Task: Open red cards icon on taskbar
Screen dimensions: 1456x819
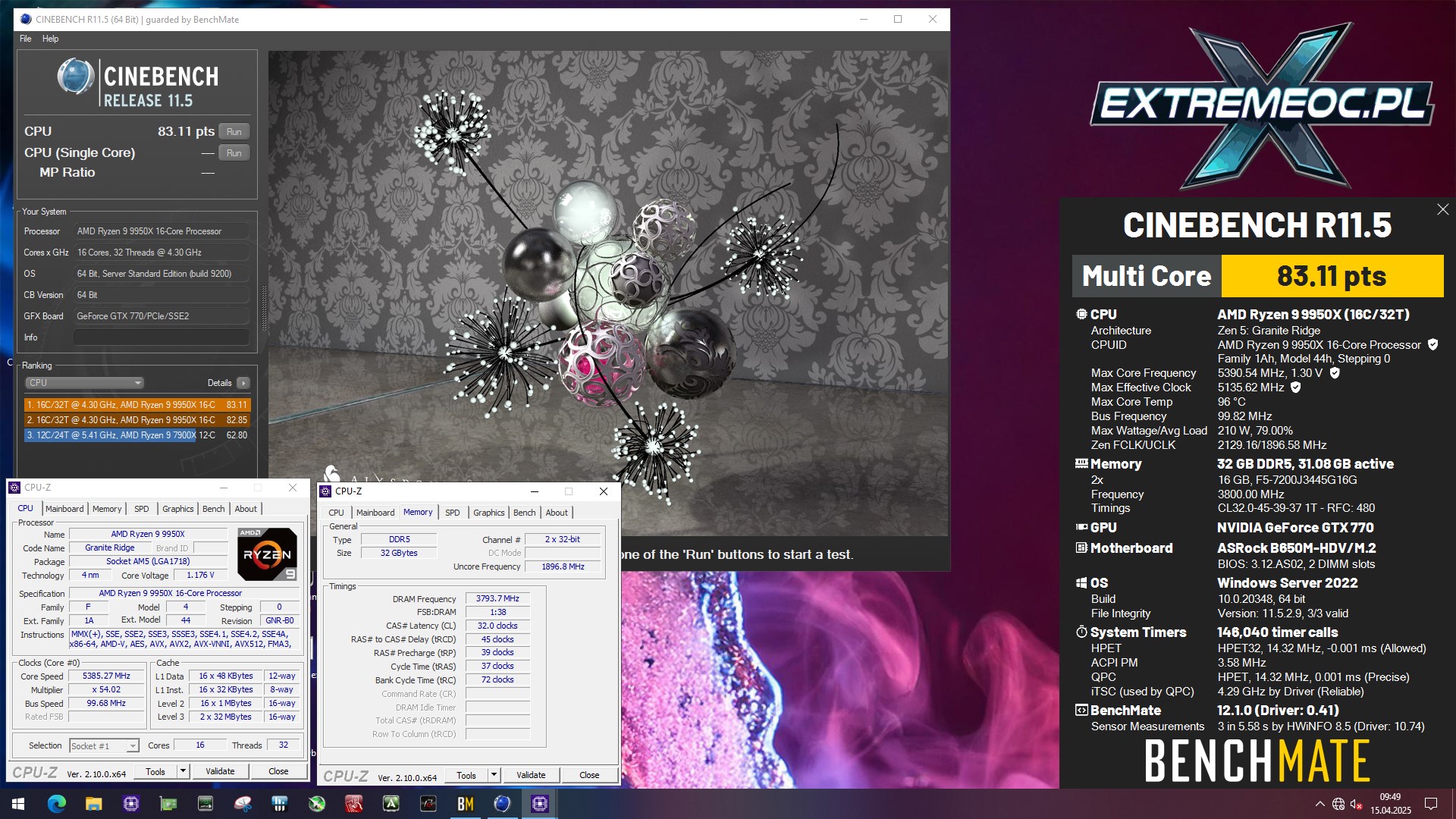Action: coord(354,804)
